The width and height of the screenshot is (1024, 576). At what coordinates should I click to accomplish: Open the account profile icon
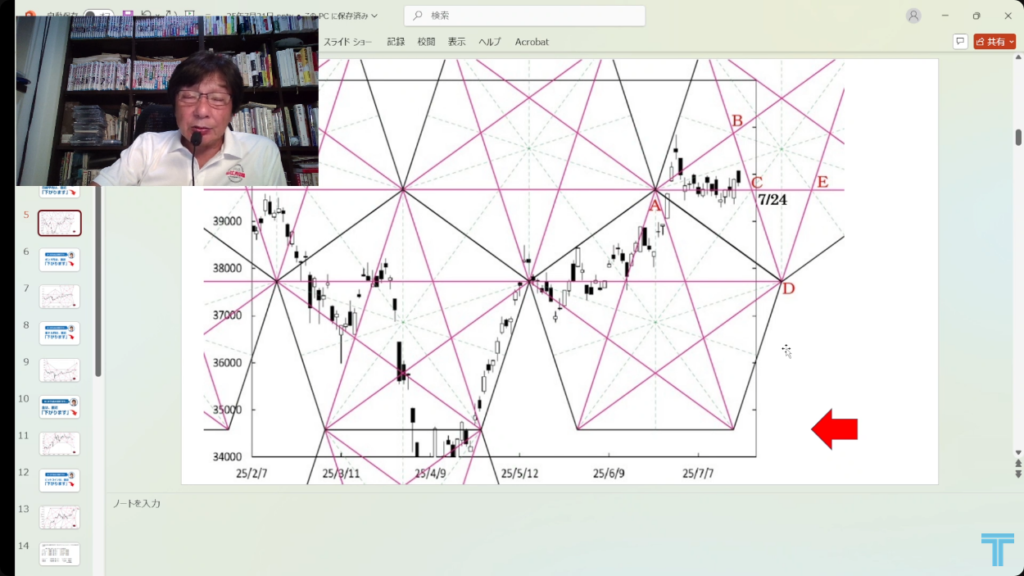[x=914, y=16]
